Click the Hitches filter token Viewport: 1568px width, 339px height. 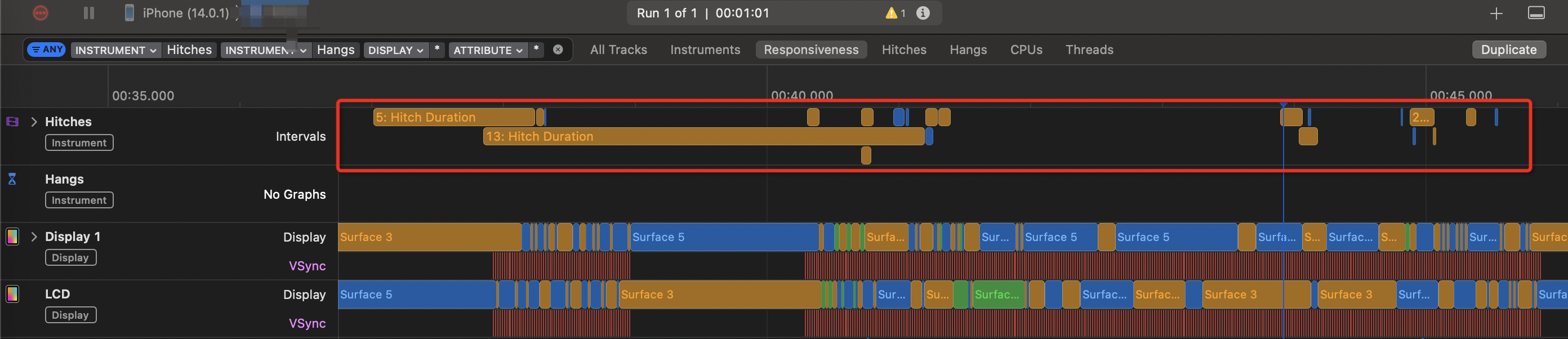tap(189, 50)
